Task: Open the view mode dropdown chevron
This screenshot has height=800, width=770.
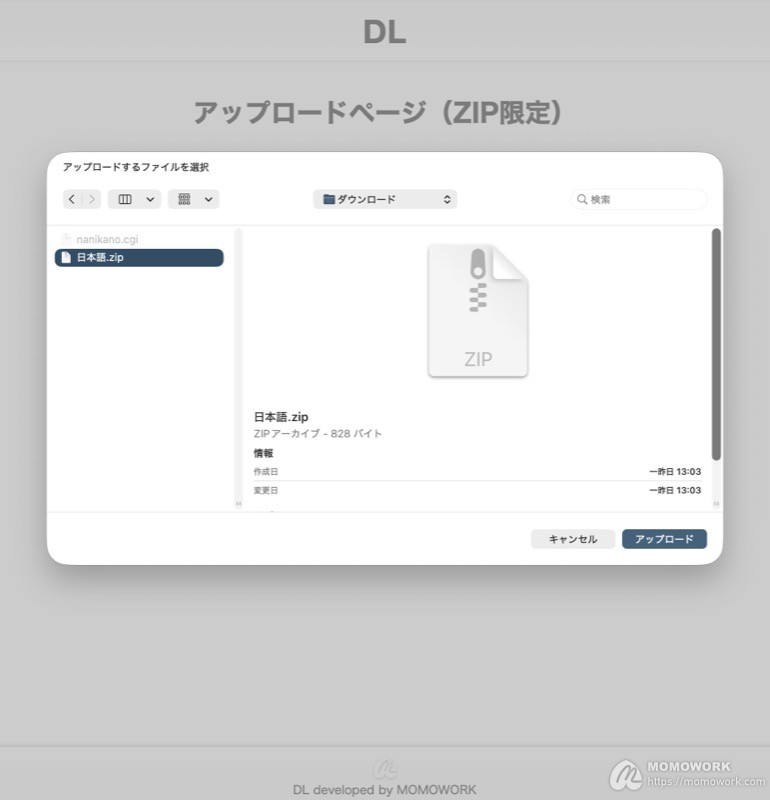Action: [150, 199]
